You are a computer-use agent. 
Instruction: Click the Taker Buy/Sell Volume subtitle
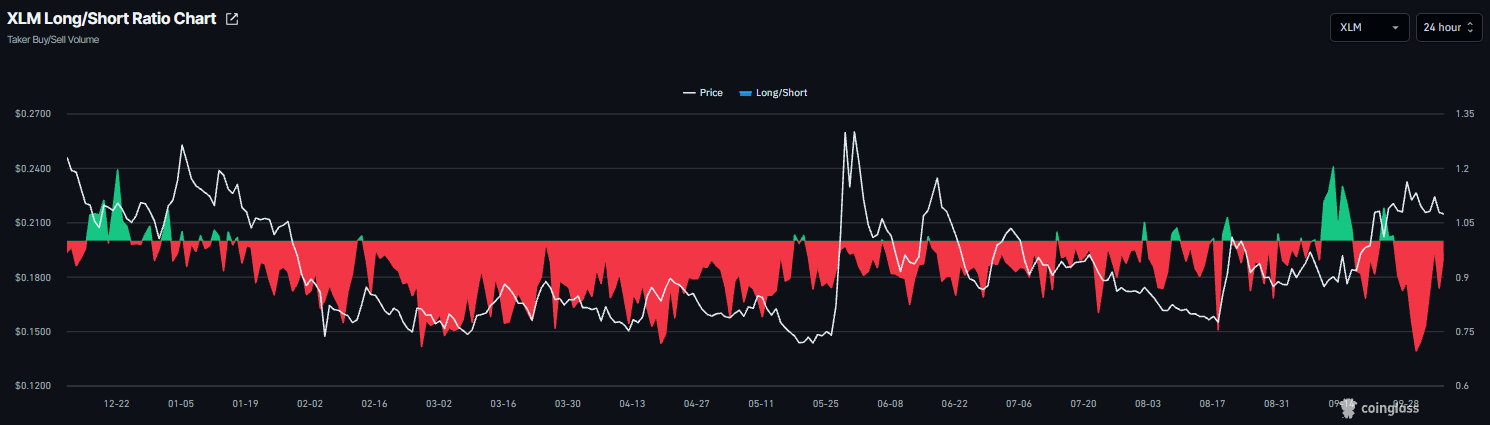pos(53,40)
